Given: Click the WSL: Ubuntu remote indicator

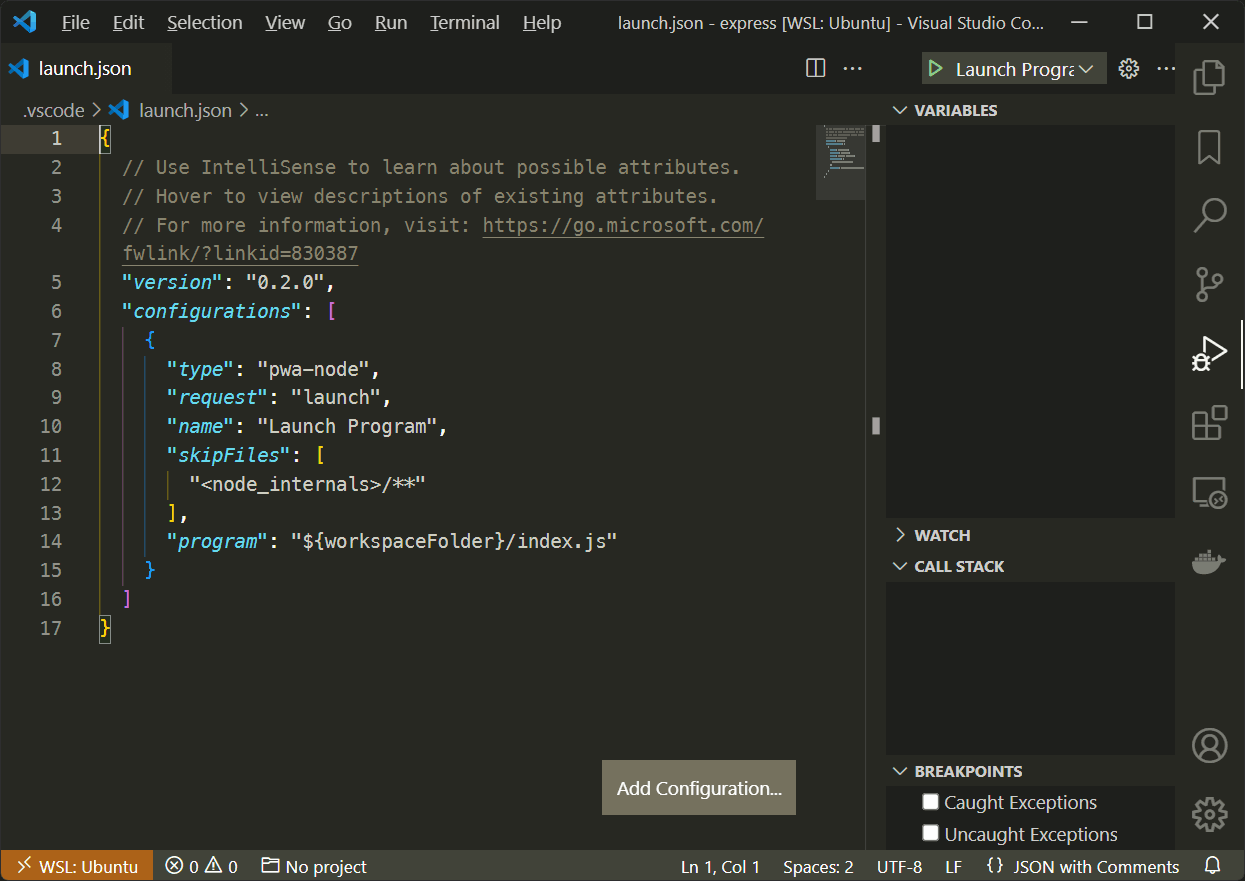Looking at the screenshot, I should pyautogui.click(x=77, y=866).
